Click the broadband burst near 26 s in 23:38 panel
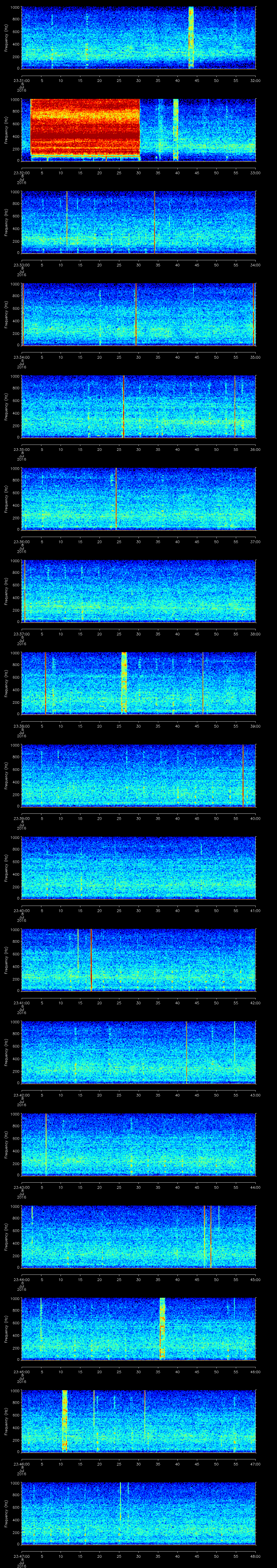Viewport: 277px width, 1568px height. 124,683
